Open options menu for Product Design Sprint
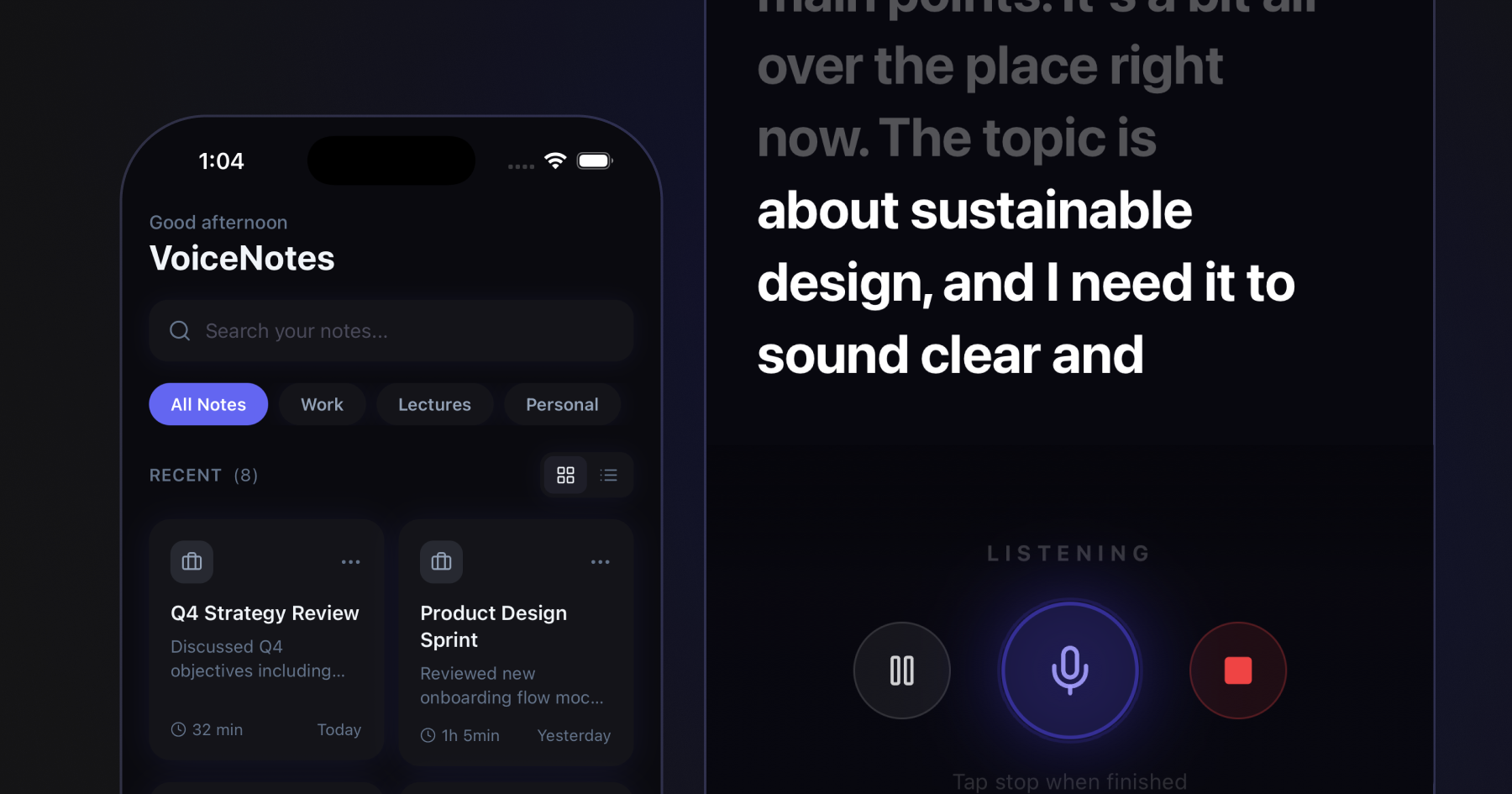Screen dimensions: 1512x794 600,562
